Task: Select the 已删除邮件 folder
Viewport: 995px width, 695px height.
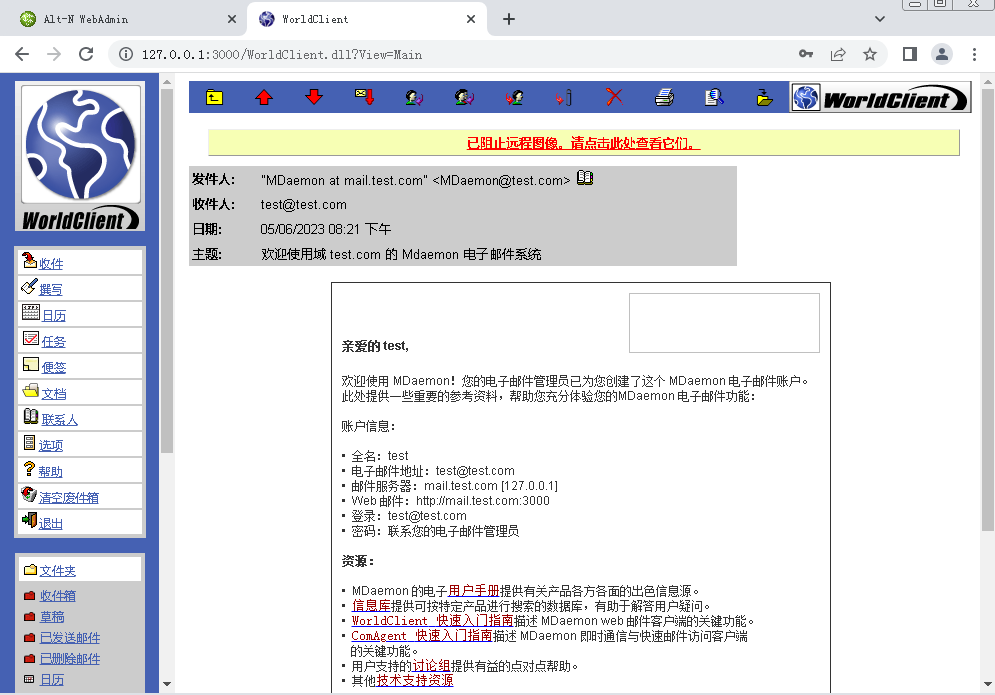Action: coord(70,659)
